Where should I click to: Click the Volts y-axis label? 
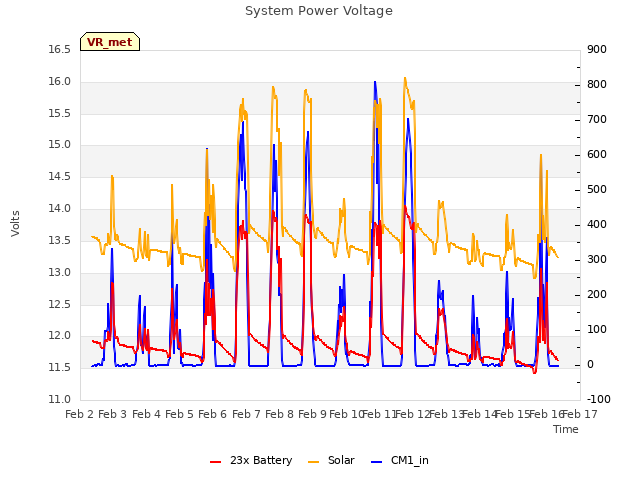click(16, 223)
